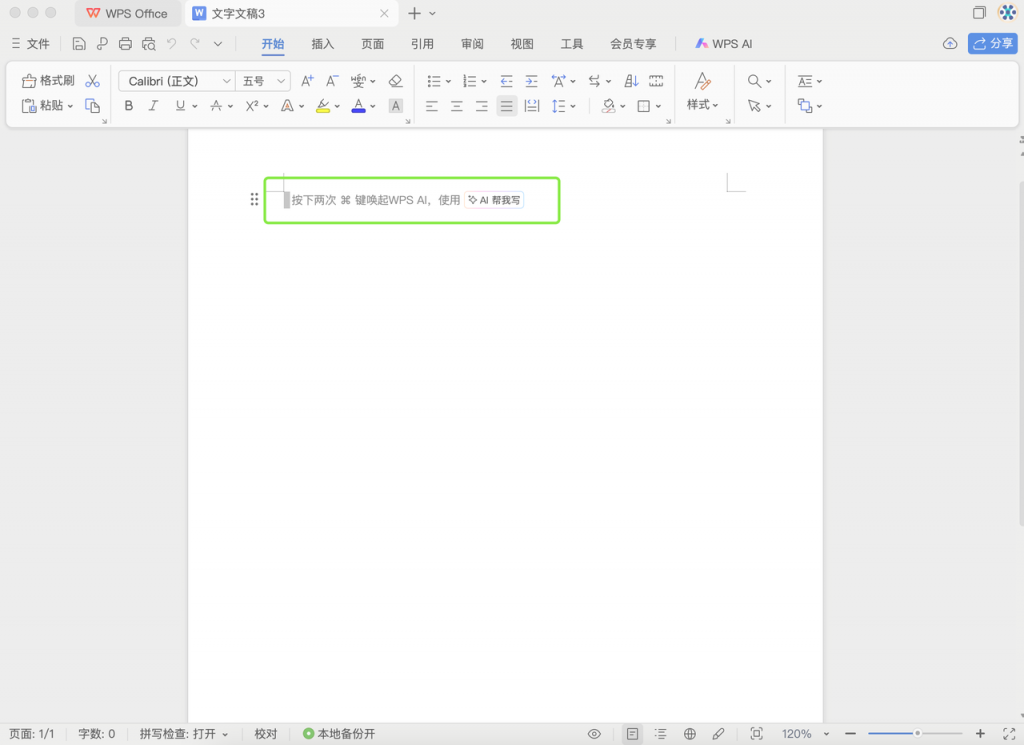This screenshot has height=745, width=1024.
Task: Center align text
Action: tap(456, 106)
